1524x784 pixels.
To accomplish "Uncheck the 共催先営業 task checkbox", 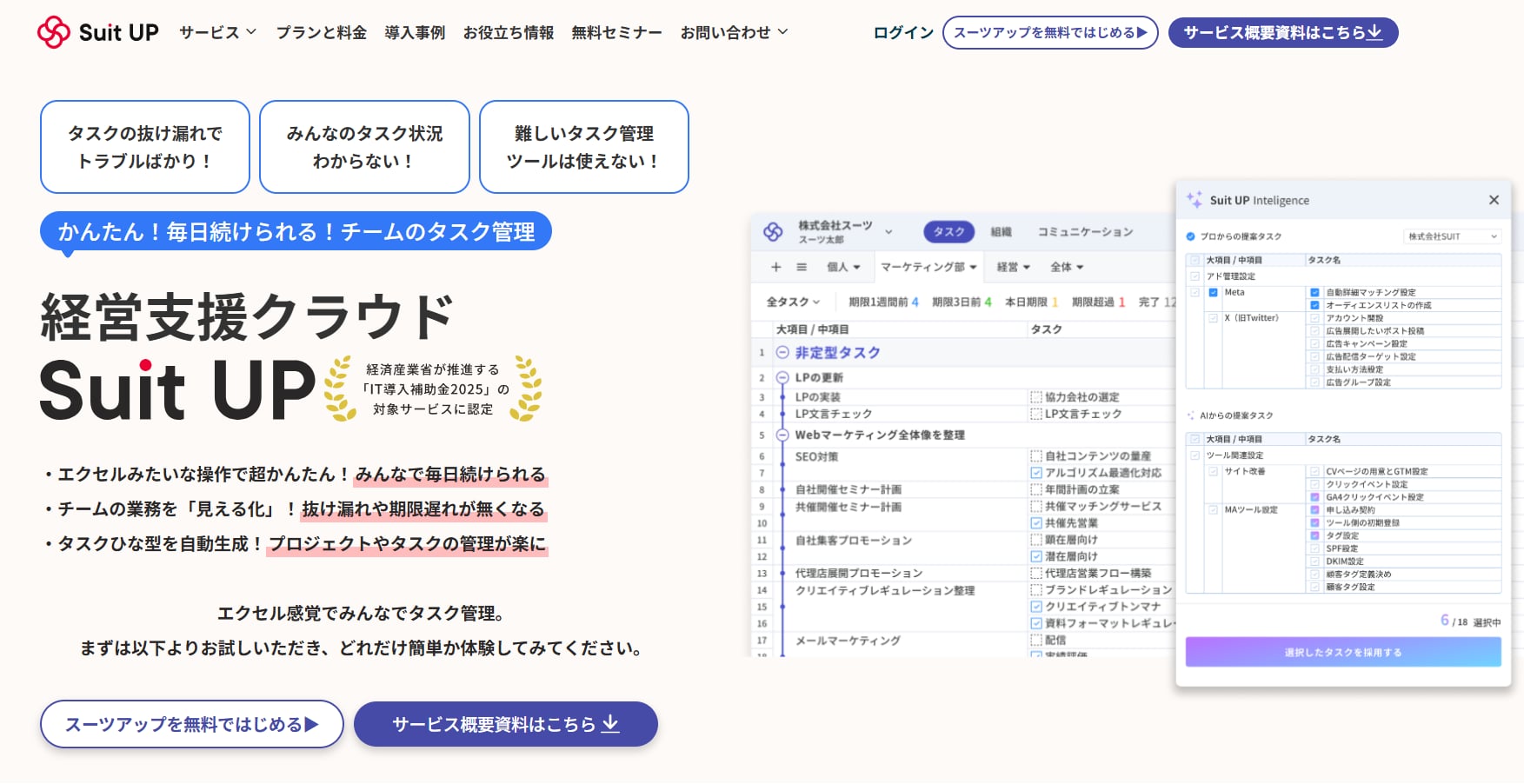I will click(1036, 523).
